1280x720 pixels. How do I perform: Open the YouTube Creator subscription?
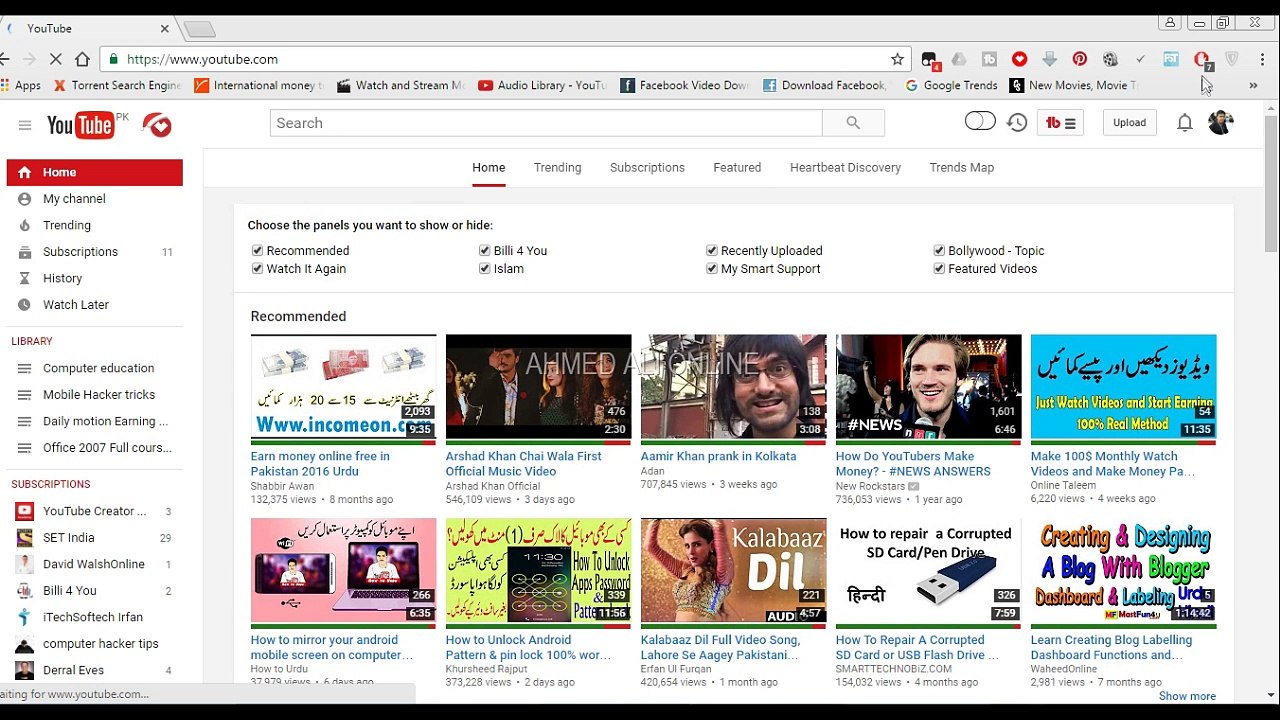(x=95, y=511)
